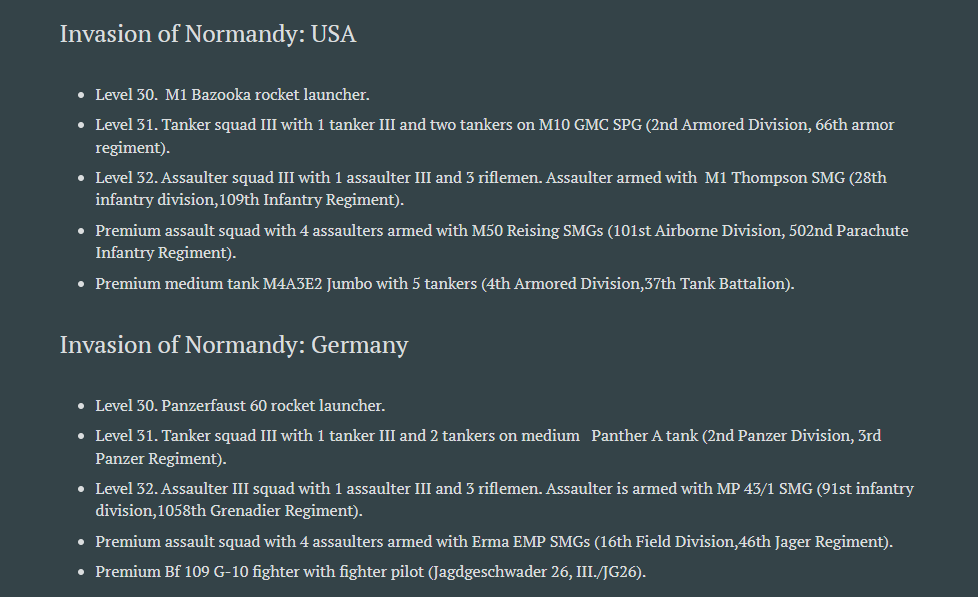Click the "Invasion of Normandy: Germany" heading
The width and height of the screenshot is (978, 597).
[234, 345]
